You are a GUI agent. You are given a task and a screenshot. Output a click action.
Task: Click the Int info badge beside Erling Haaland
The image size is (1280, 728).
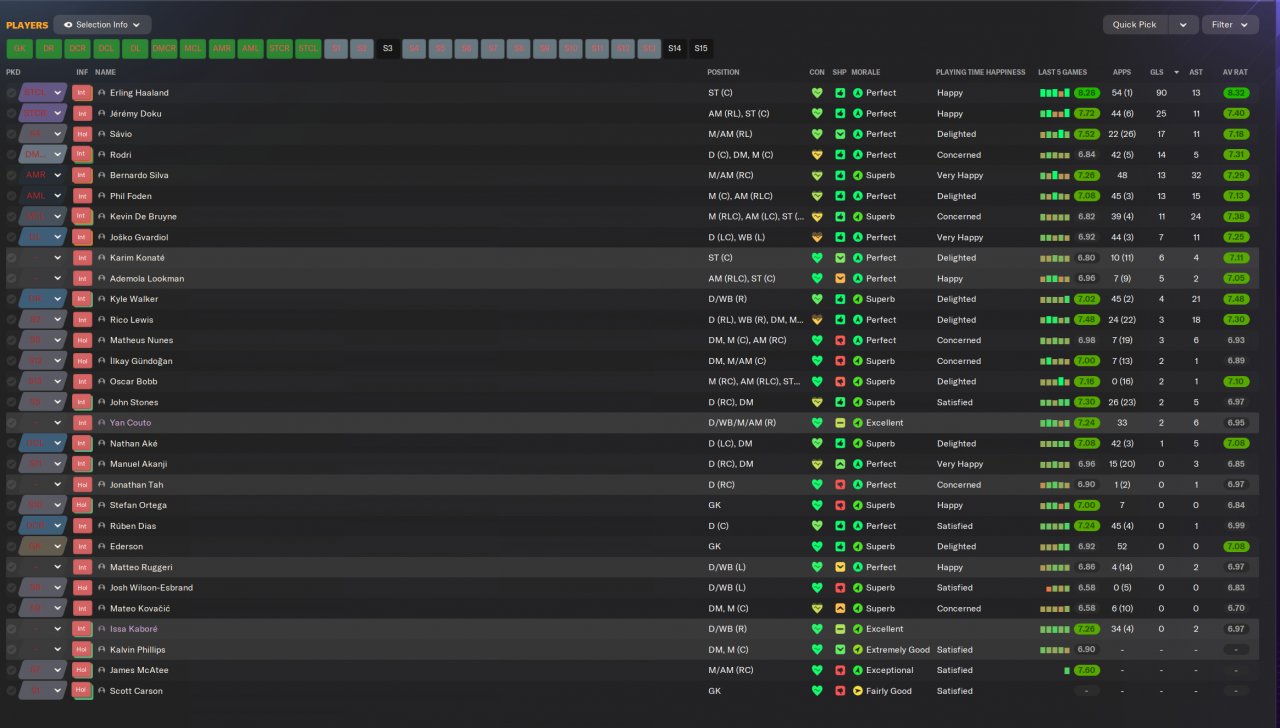coord(82,93)
